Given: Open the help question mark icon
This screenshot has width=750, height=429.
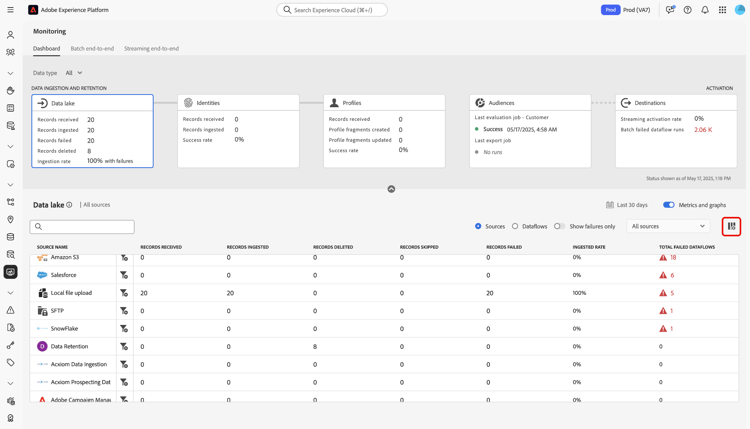Looking at the screenshot, I should [687, 10].
